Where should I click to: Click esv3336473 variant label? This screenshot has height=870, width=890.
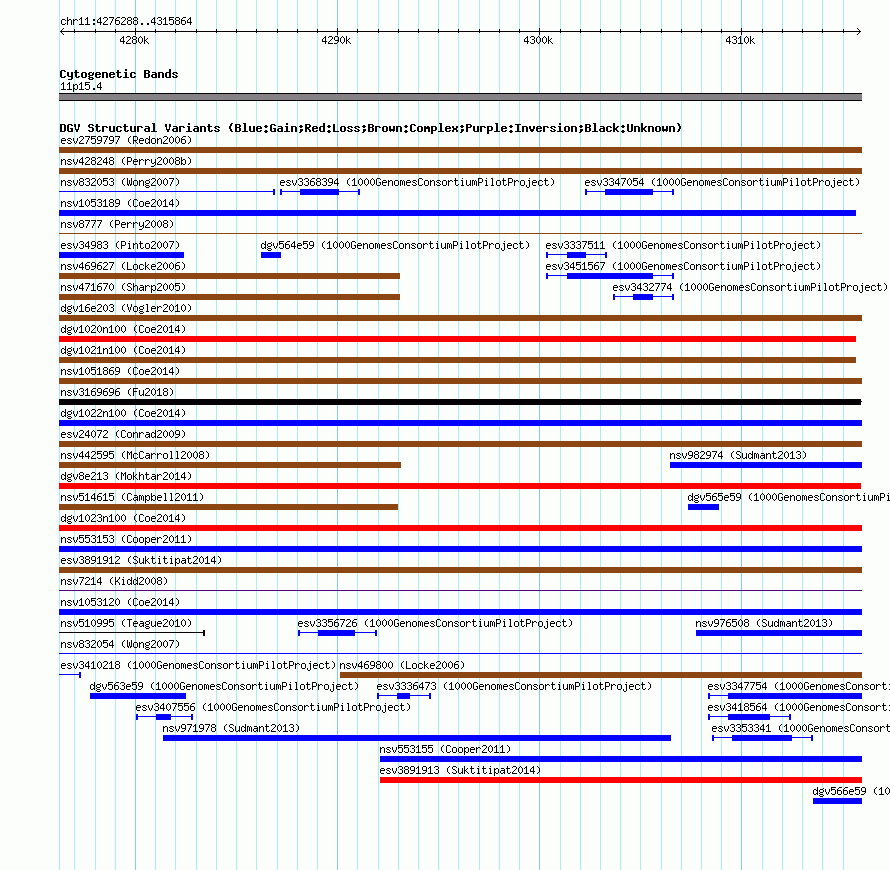[x=514, y=686]
